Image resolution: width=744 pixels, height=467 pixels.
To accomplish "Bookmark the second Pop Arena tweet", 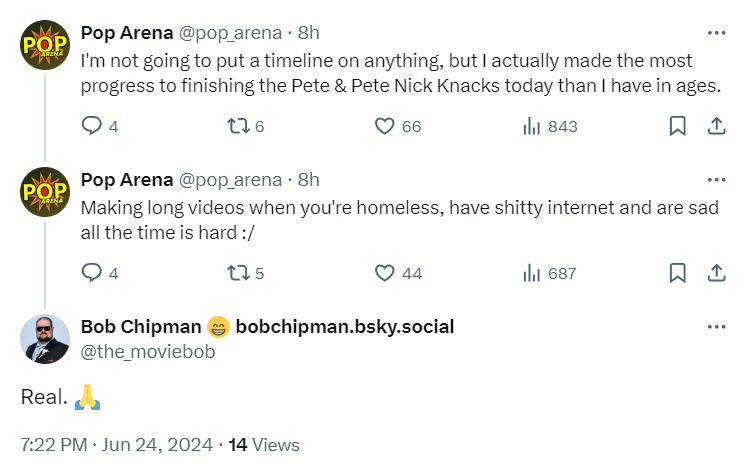I will coord(677,273).
